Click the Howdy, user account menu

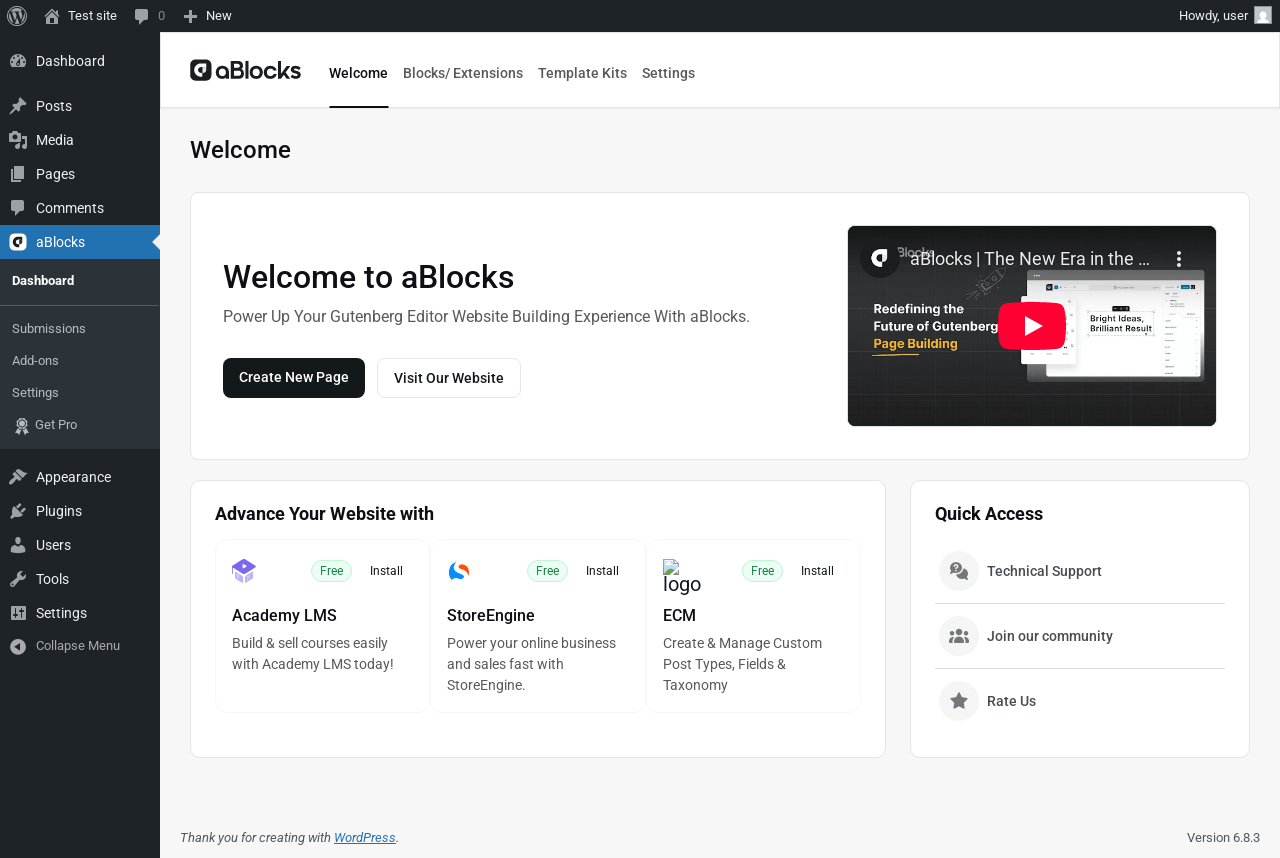[1225, 16]
